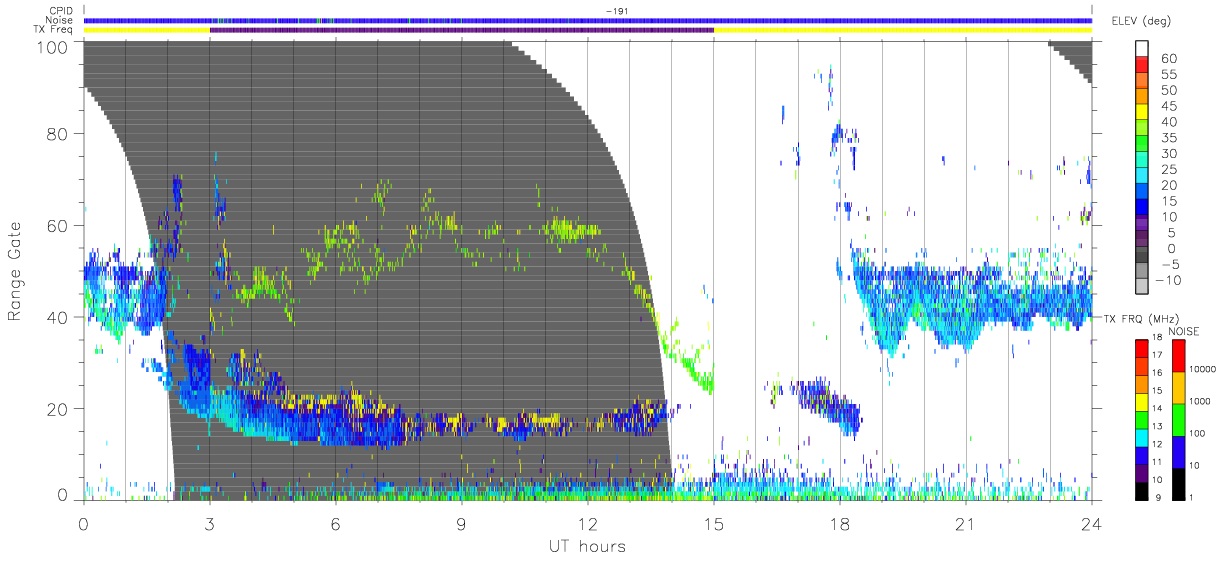Click the purple section of the TX Freq strip
The width and height of the screenshot is (1228, 567).
point(462,30)
